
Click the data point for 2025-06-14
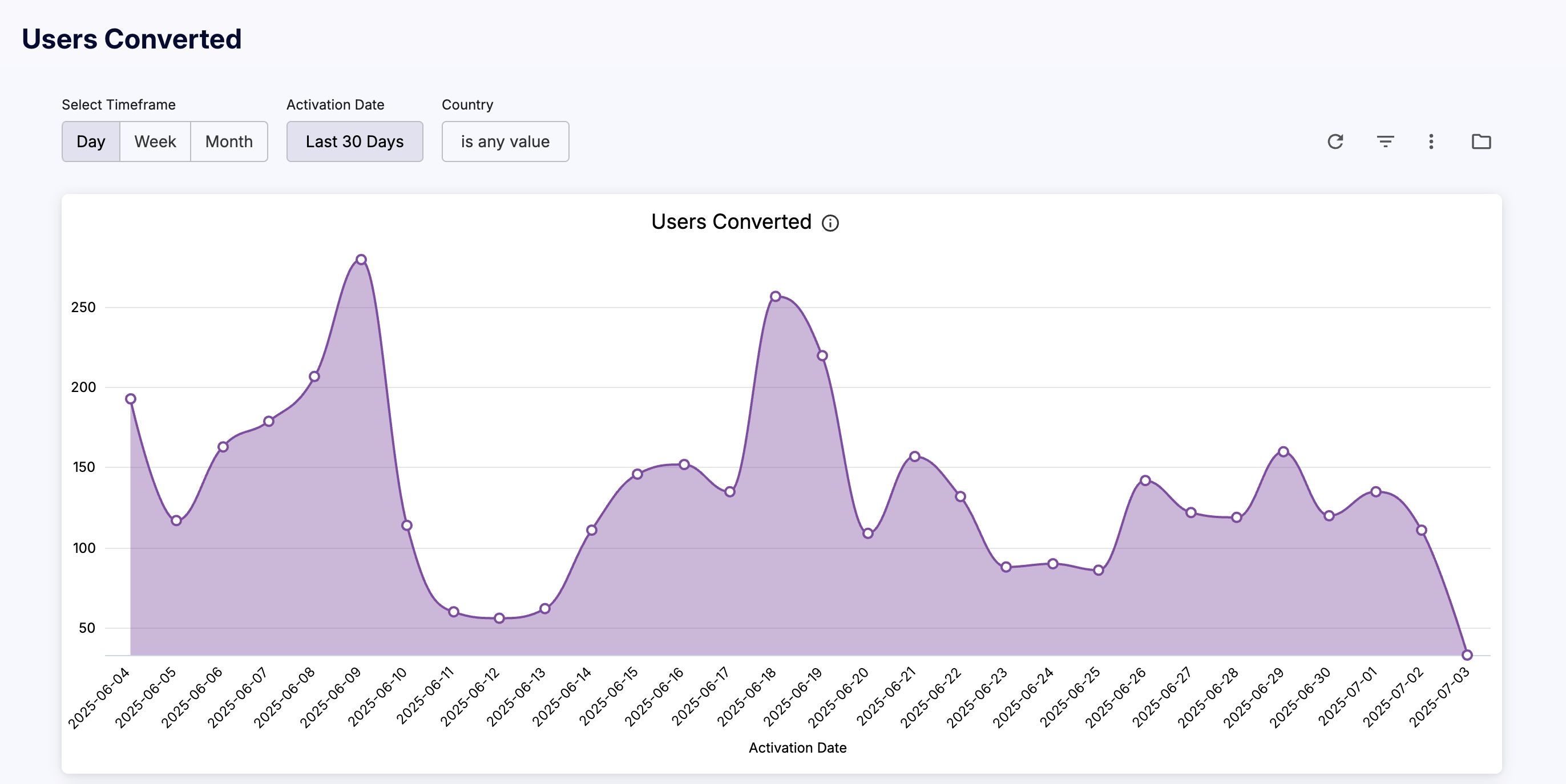[x=591, y=530]
